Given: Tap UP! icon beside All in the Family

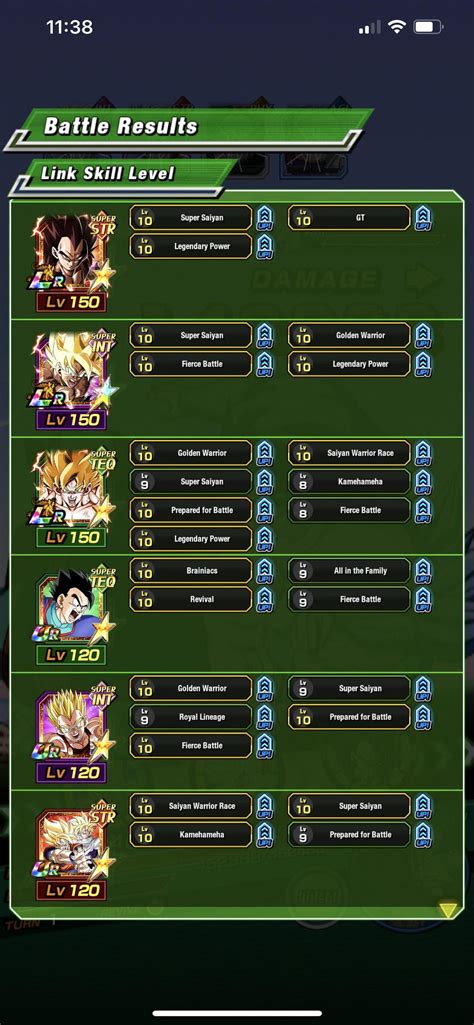Looking at the screenshot, I should (x=423, y=571).
